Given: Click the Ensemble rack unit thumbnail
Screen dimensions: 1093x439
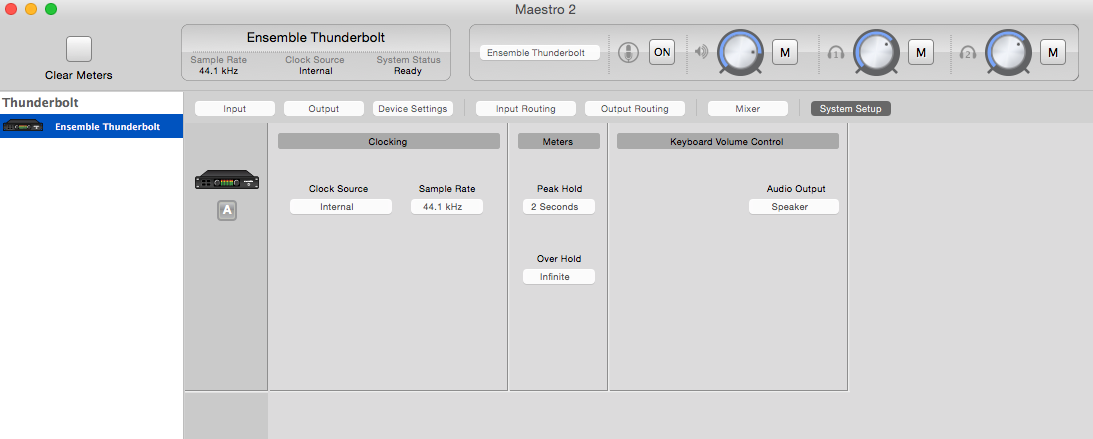Looking at the screenshot, I should (227, 180).
